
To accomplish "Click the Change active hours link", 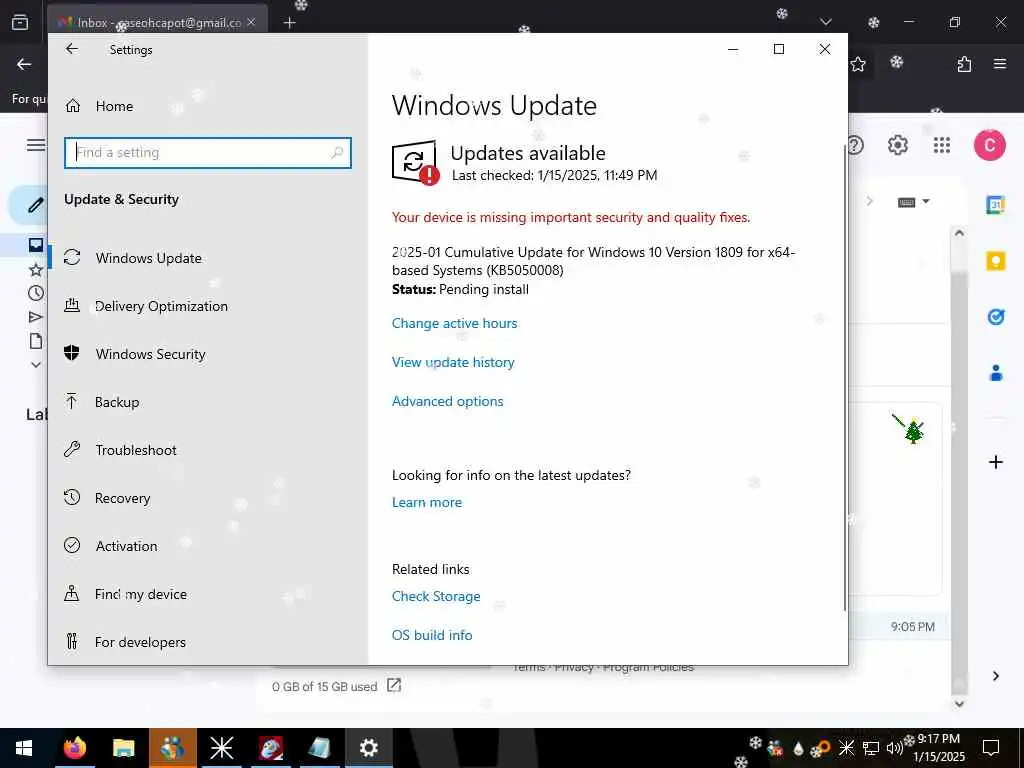I will point(455,323).
